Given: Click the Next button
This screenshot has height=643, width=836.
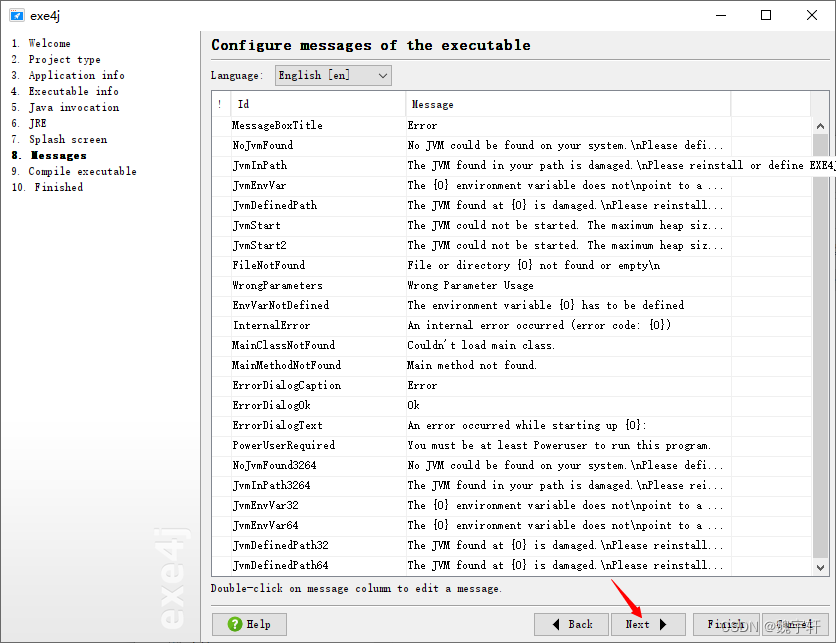Looking at the screenshot, I should coord(648,624).
